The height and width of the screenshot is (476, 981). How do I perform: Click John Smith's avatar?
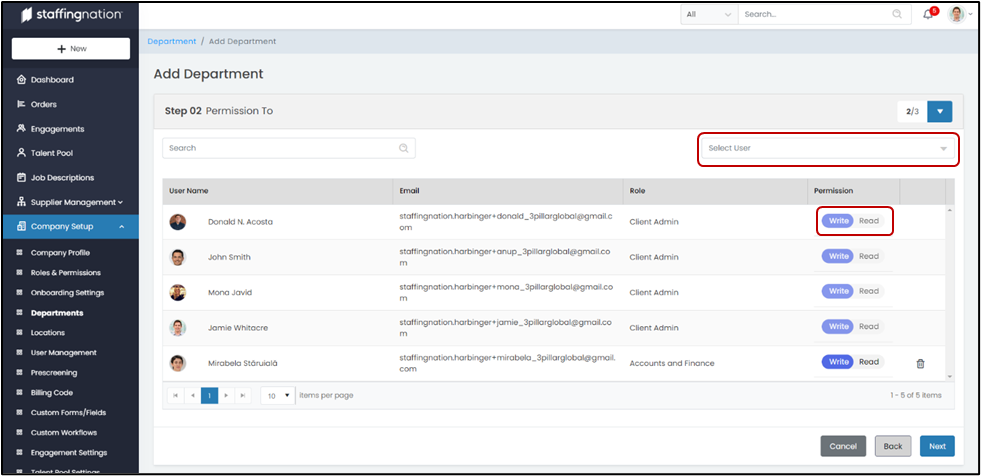pyautogui.click(x=178, y=257)
